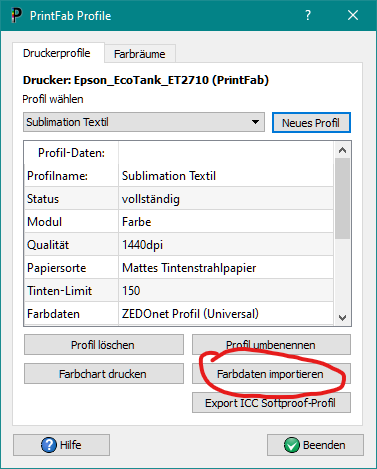377x469 pixels.
Task: Click the Profil wählen label
Action: [53, 99]
